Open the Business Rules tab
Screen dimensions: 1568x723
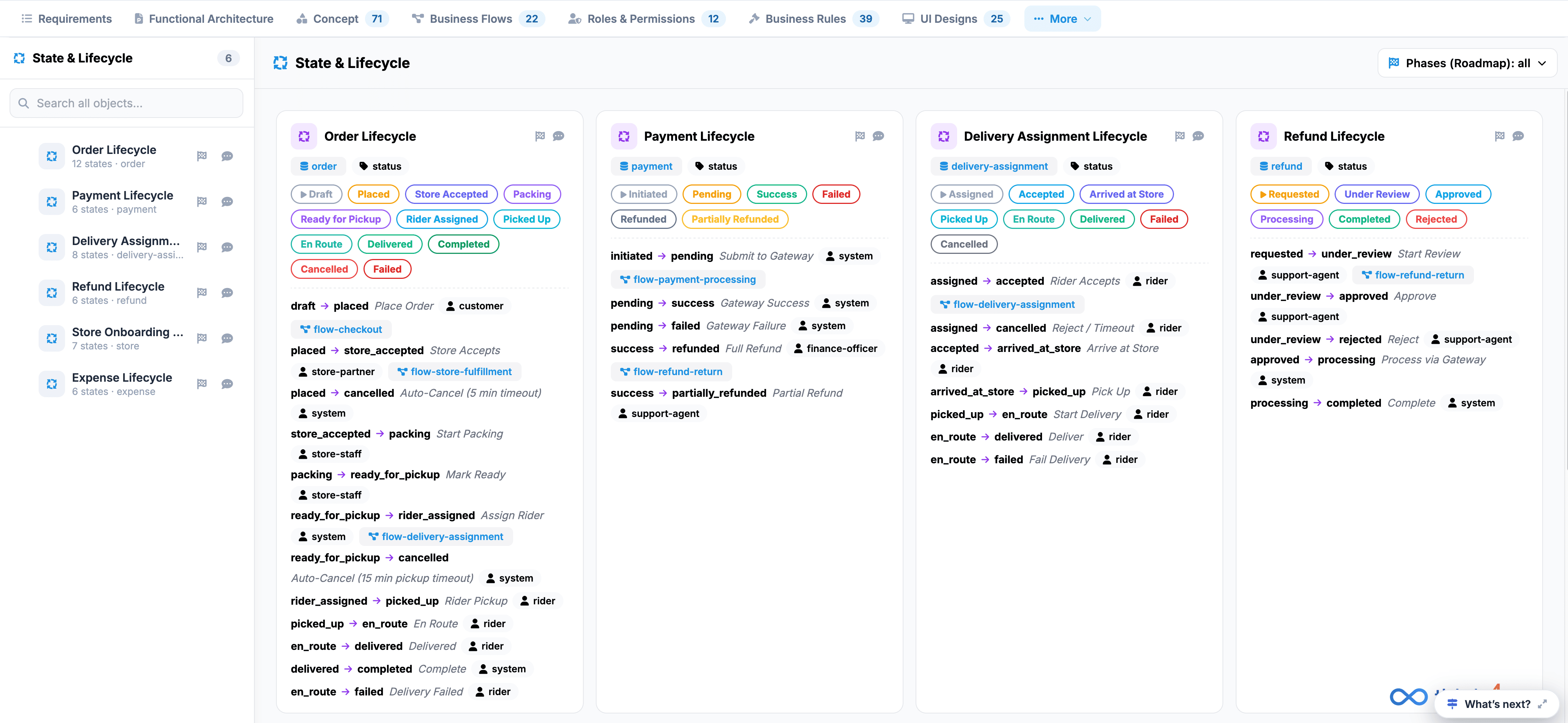pyautogui.click(x=813, y=19)
